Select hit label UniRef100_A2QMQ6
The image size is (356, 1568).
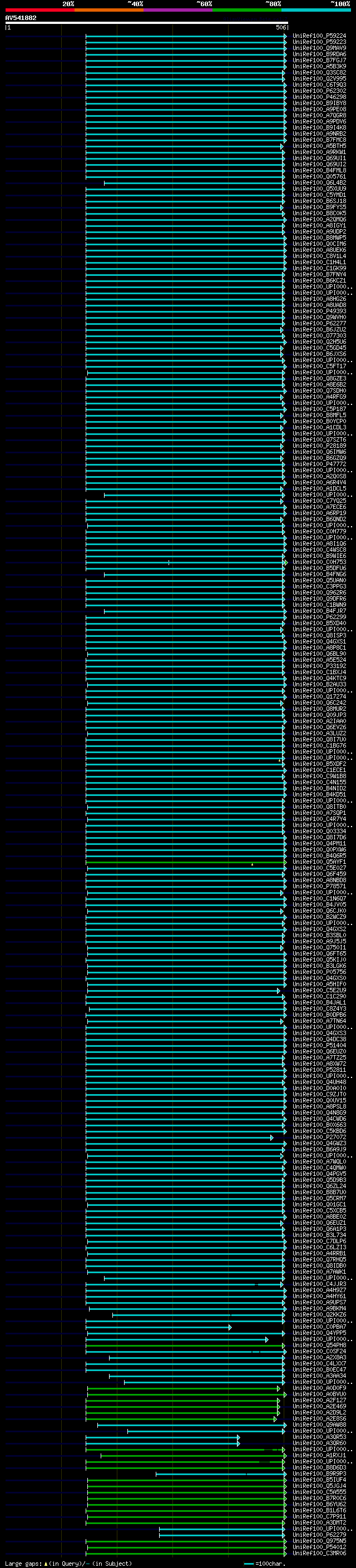coord(319,219)
